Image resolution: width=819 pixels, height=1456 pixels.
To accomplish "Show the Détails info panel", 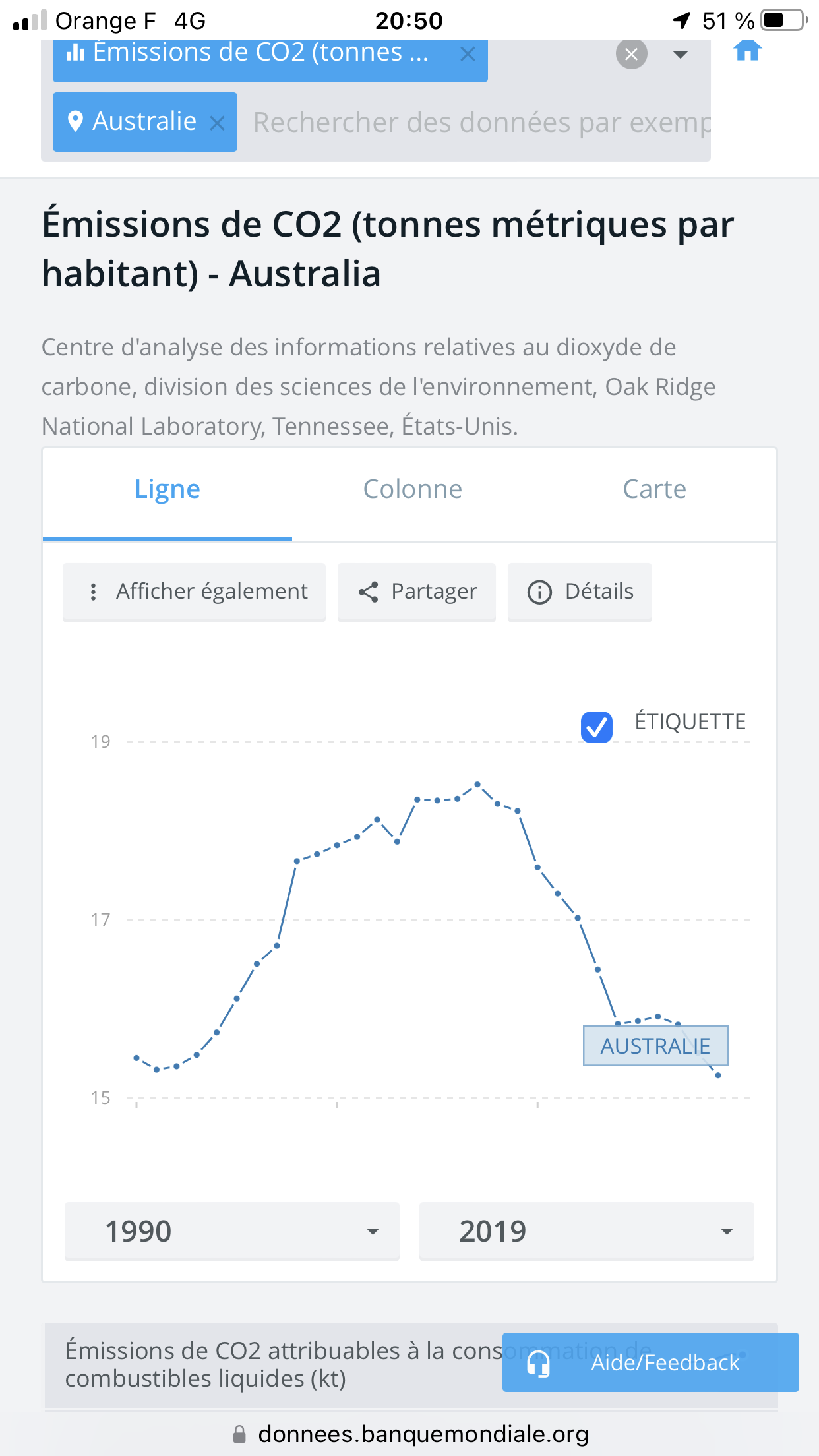I will pyautogui.click(x=580, y=591).
